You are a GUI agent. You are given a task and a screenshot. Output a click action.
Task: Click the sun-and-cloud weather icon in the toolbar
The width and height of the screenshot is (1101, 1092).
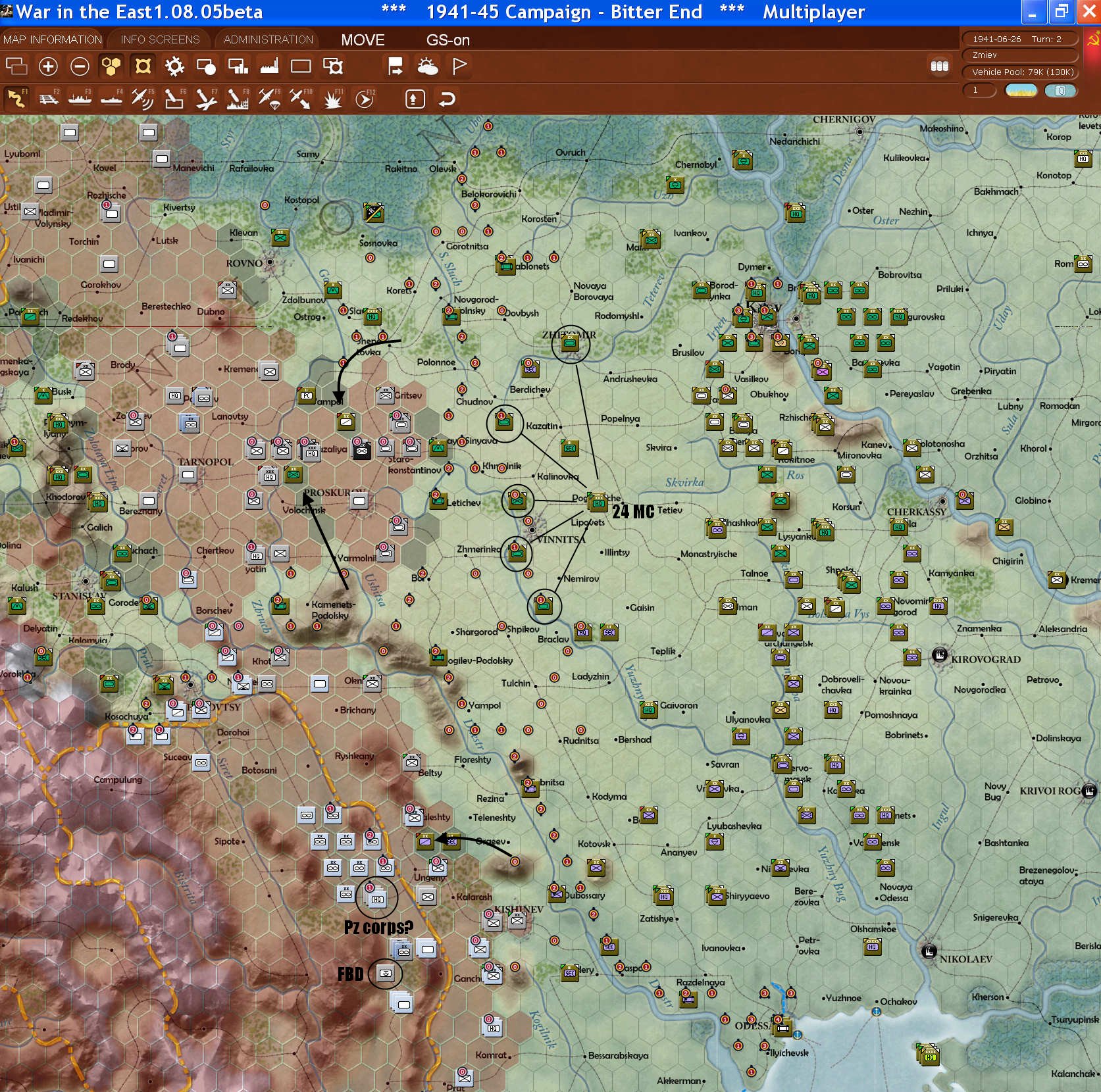[428, 66]
